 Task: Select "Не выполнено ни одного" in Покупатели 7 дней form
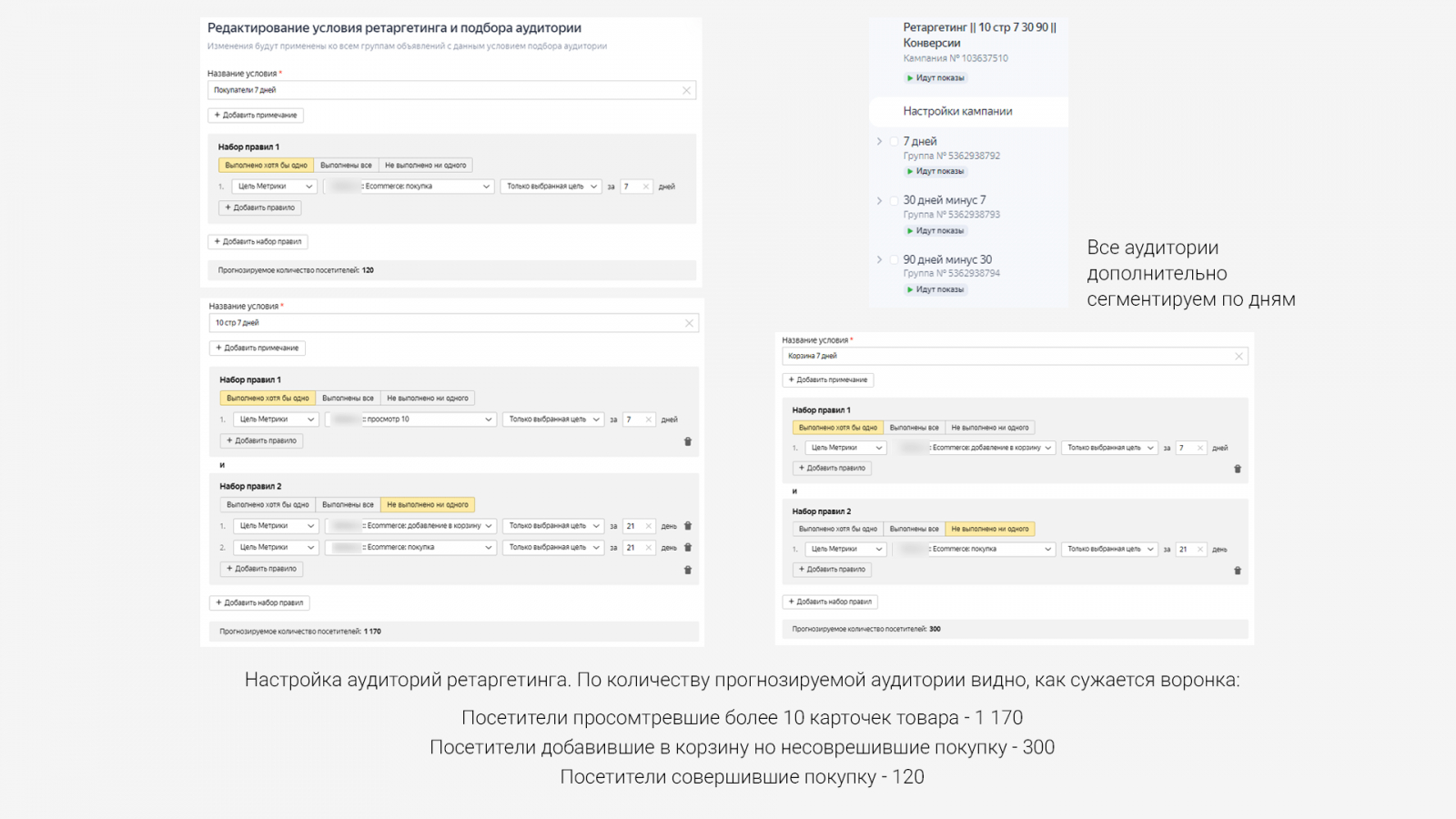(426, 166)
